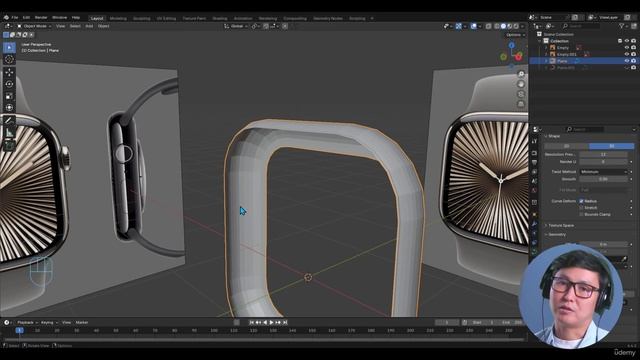Image resolution: width=640 pixels, height=360 pixels.
Task: Switch perspective/orthographic grid icon in viewport
Action: click(x=521, y=104)
